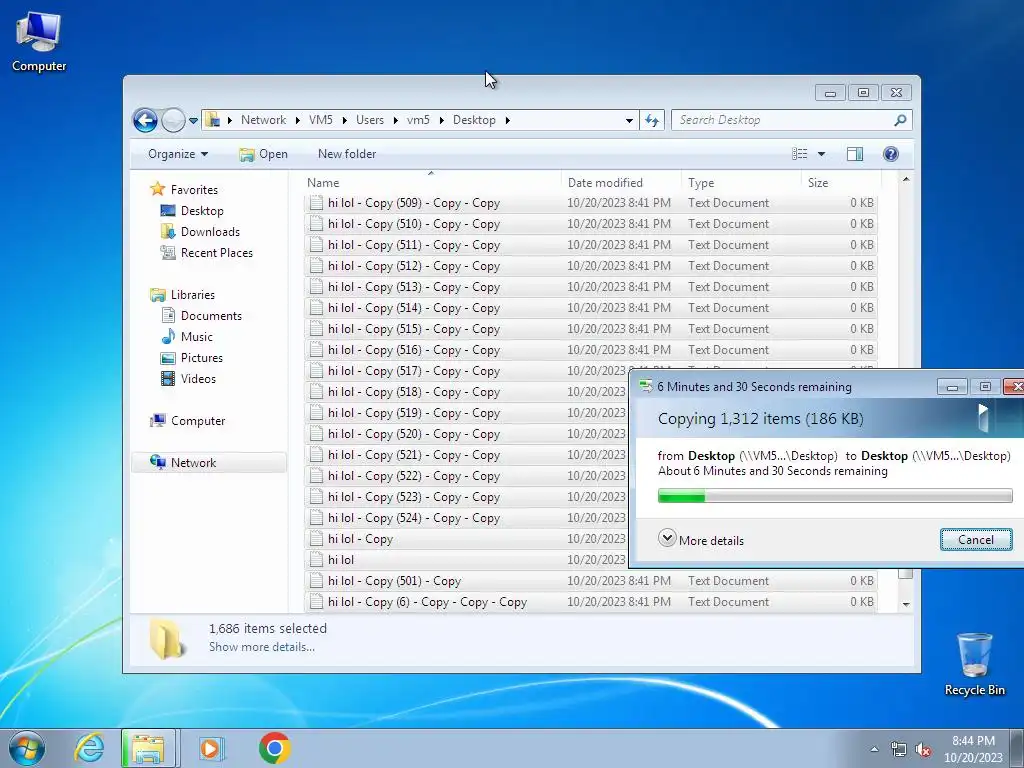Create a New folder
The height and width of the screenshot is (768, 1024).
(347, 154)
